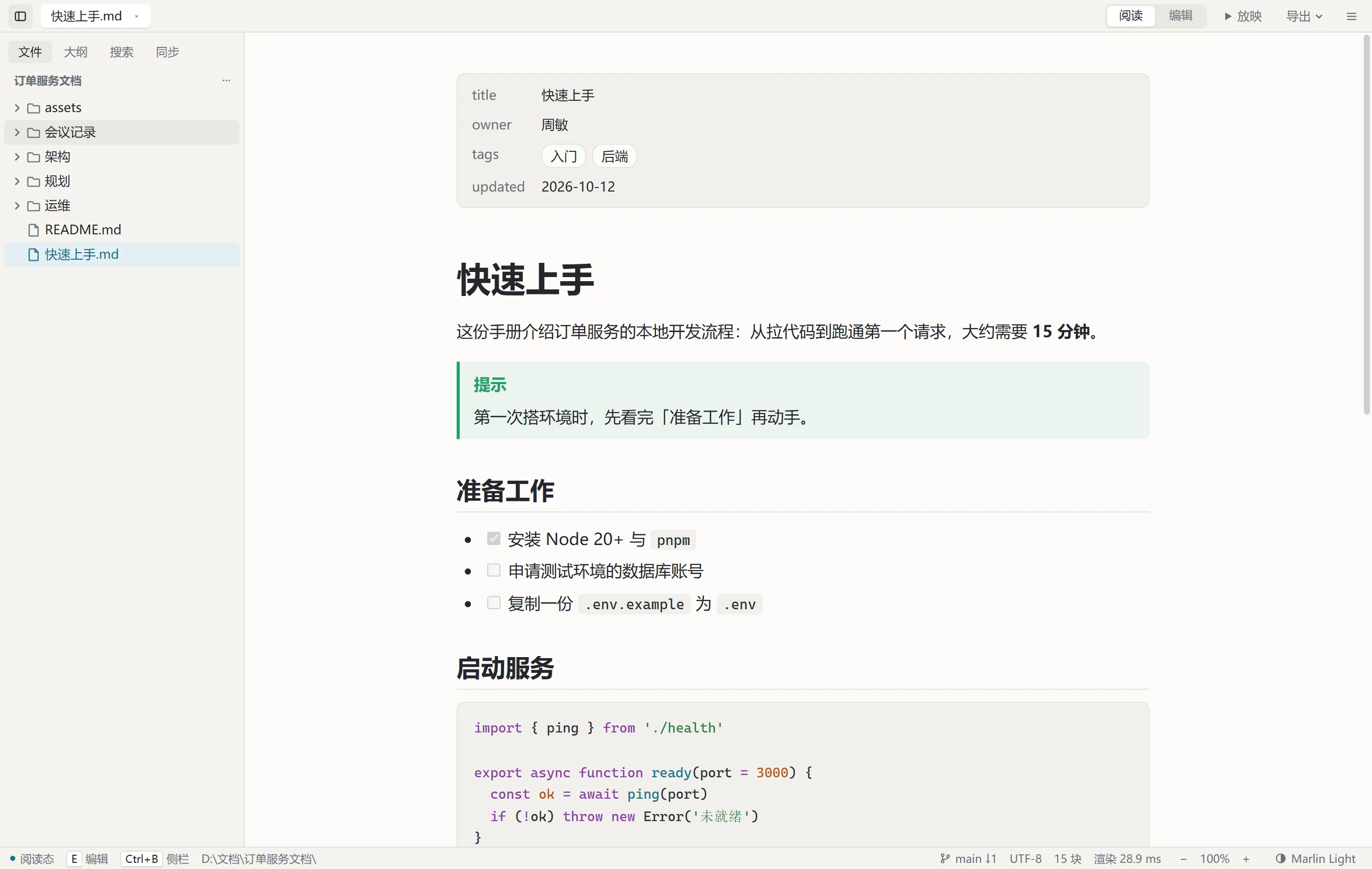Check 复制一份 .env.example checkbox
The width and height of the screenshot is (1372, 869).
pos(493,603)
